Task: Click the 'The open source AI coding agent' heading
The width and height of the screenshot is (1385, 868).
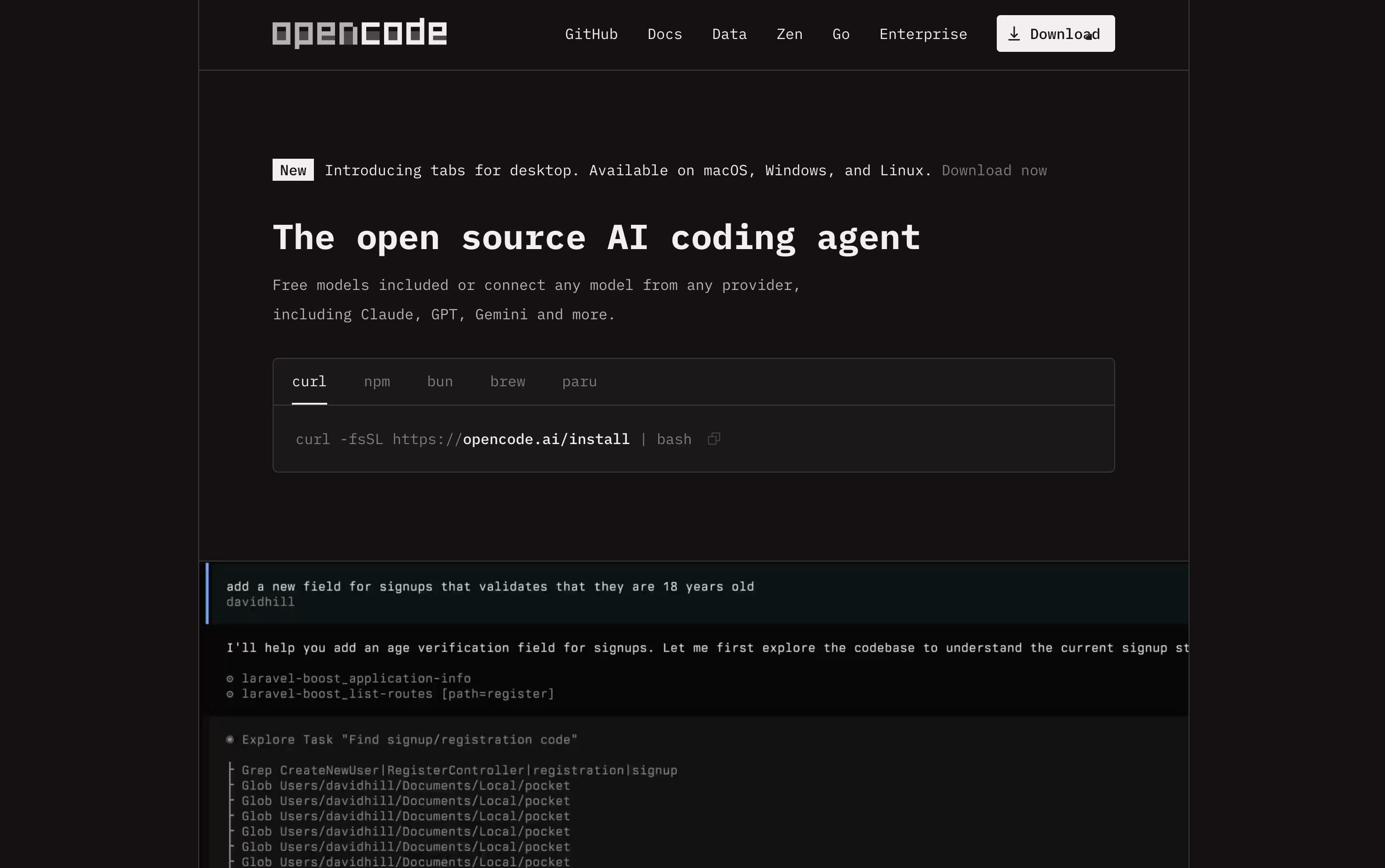Action: pyautogui.click(x=597, y=238)
